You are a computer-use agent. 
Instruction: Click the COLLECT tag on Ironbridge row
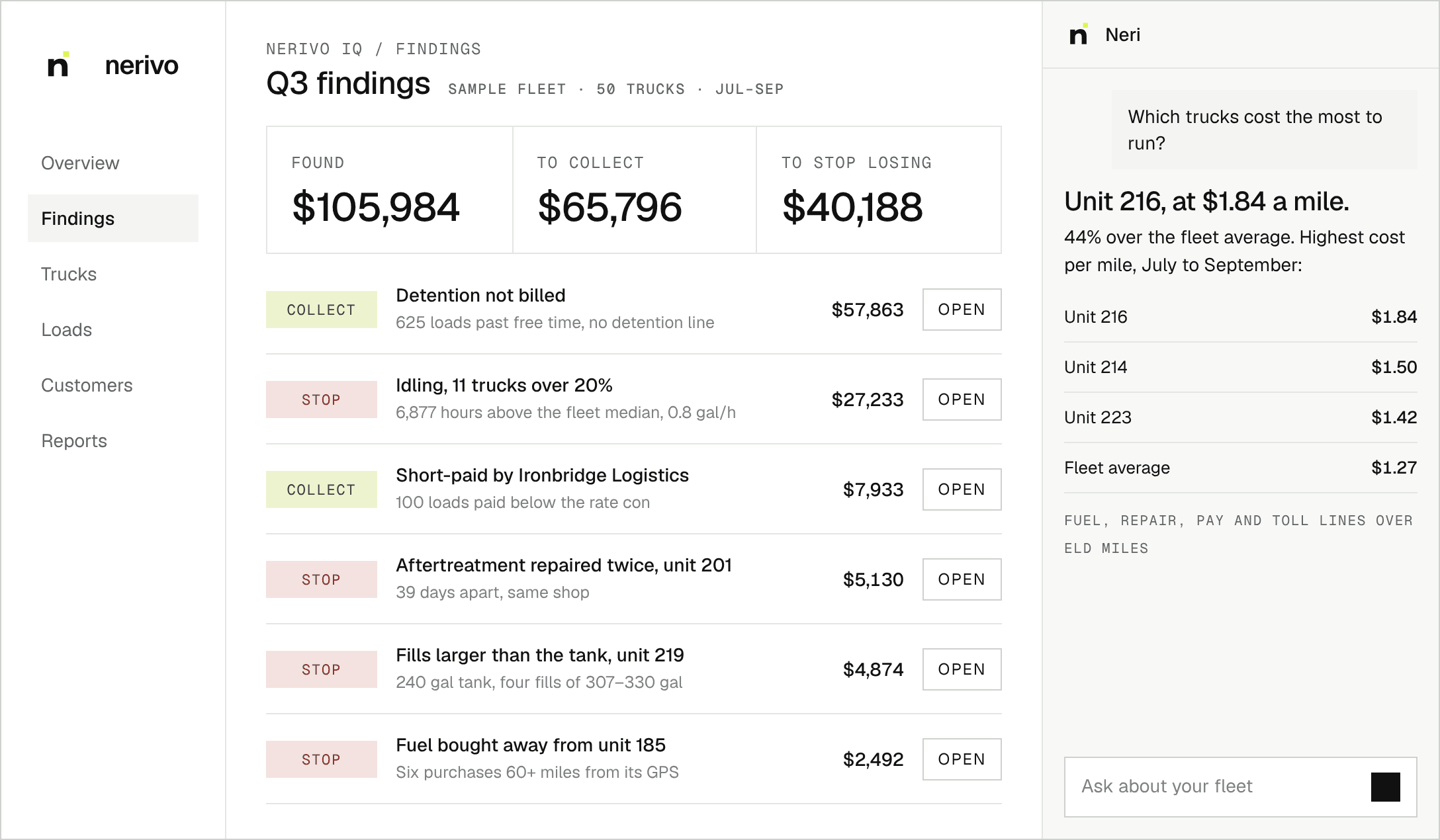tap(322, 489)
